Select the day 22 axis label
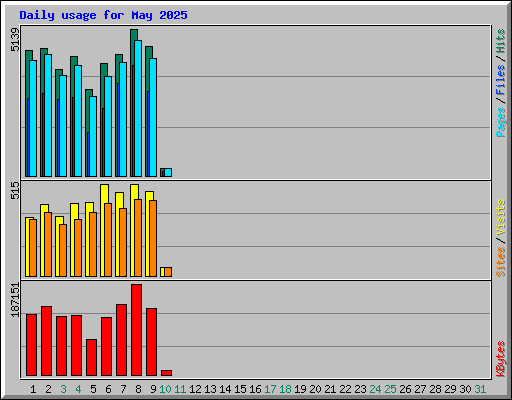 click(345, 389)
